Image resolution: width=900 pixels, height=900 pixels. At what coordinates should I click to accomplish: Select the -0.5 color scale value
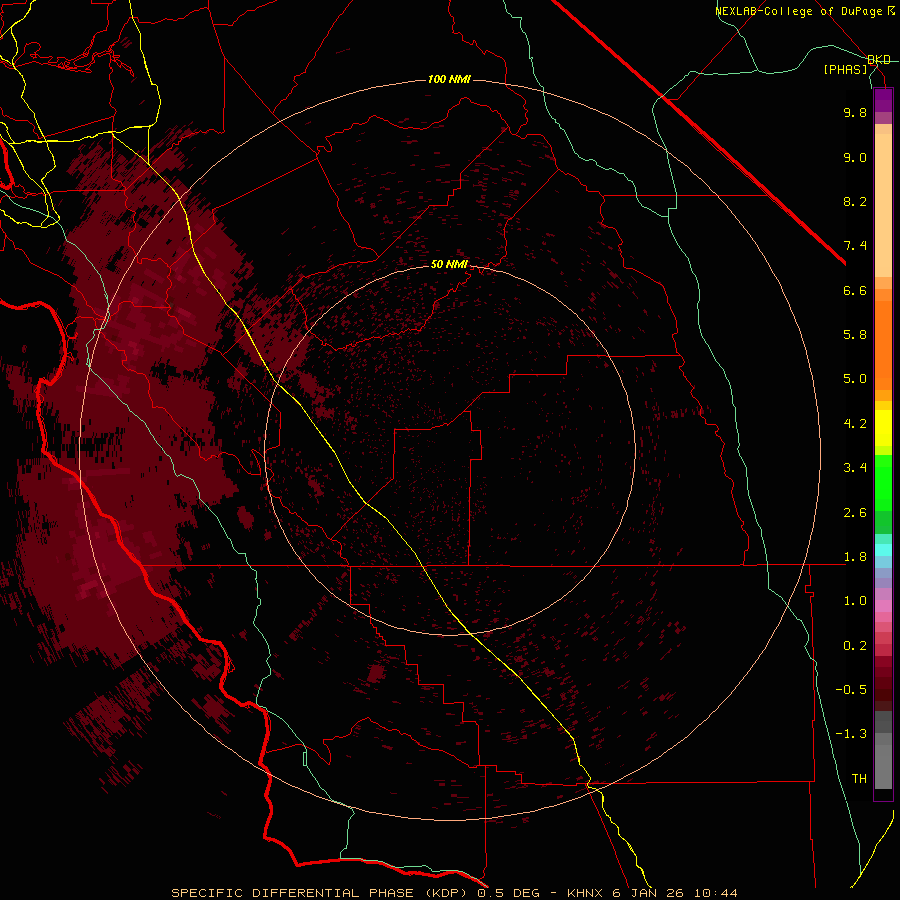point(851,690)
